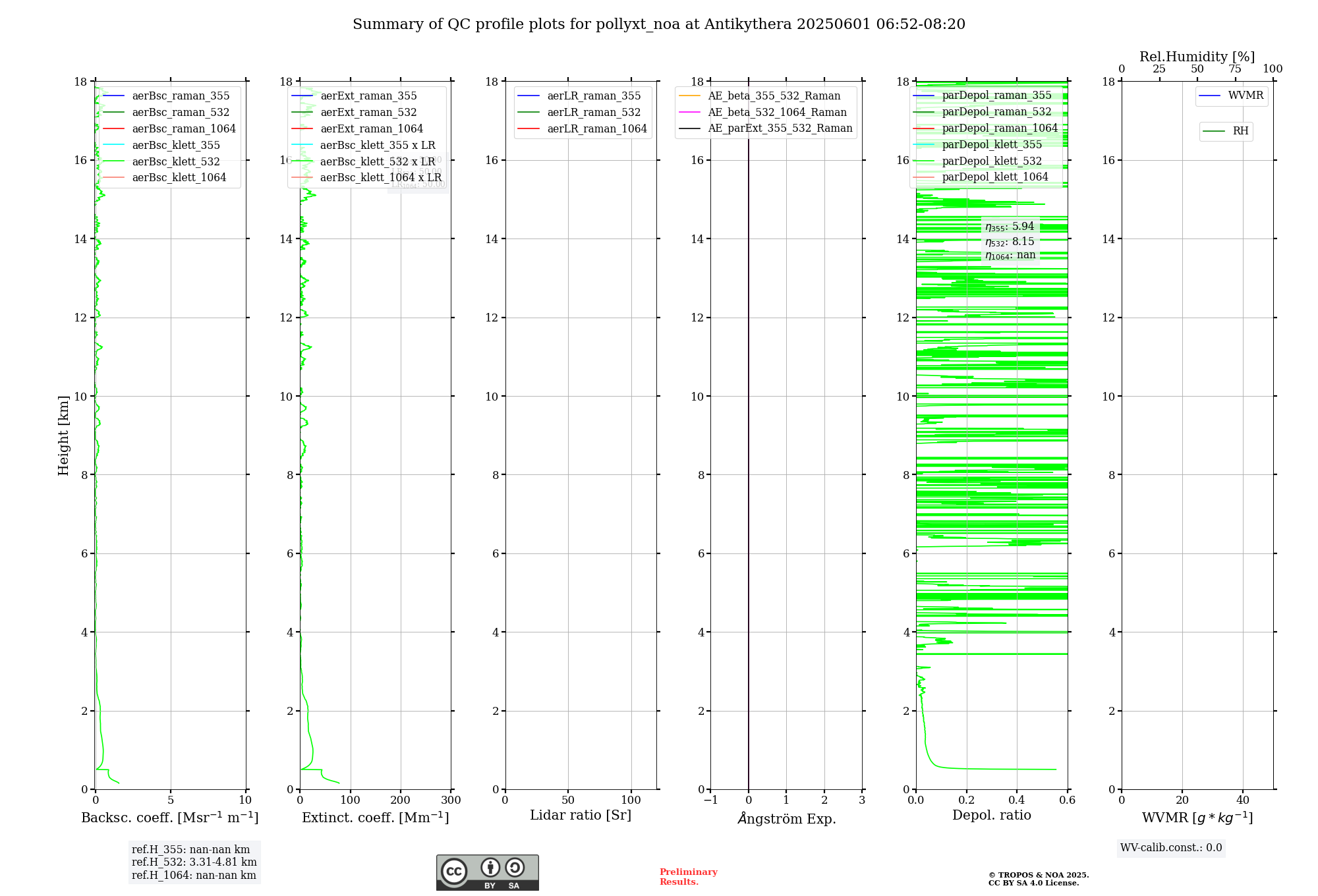Click the AE_beta_532_1064_Raman legend entry
Screen dimensions: 1318x896
click(x=776, y=113)
